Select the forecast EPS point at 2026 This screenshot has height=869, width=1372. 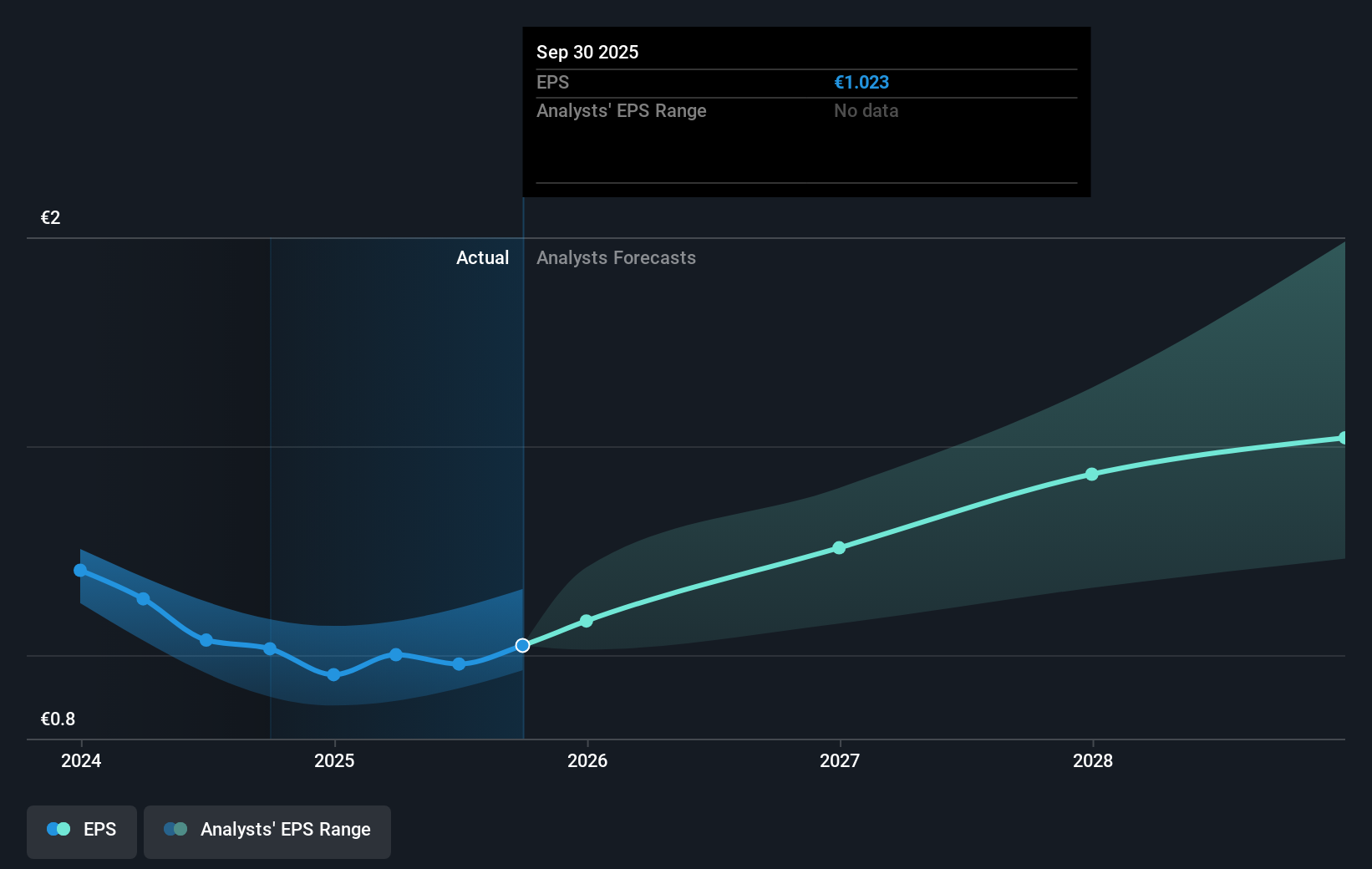587,621
